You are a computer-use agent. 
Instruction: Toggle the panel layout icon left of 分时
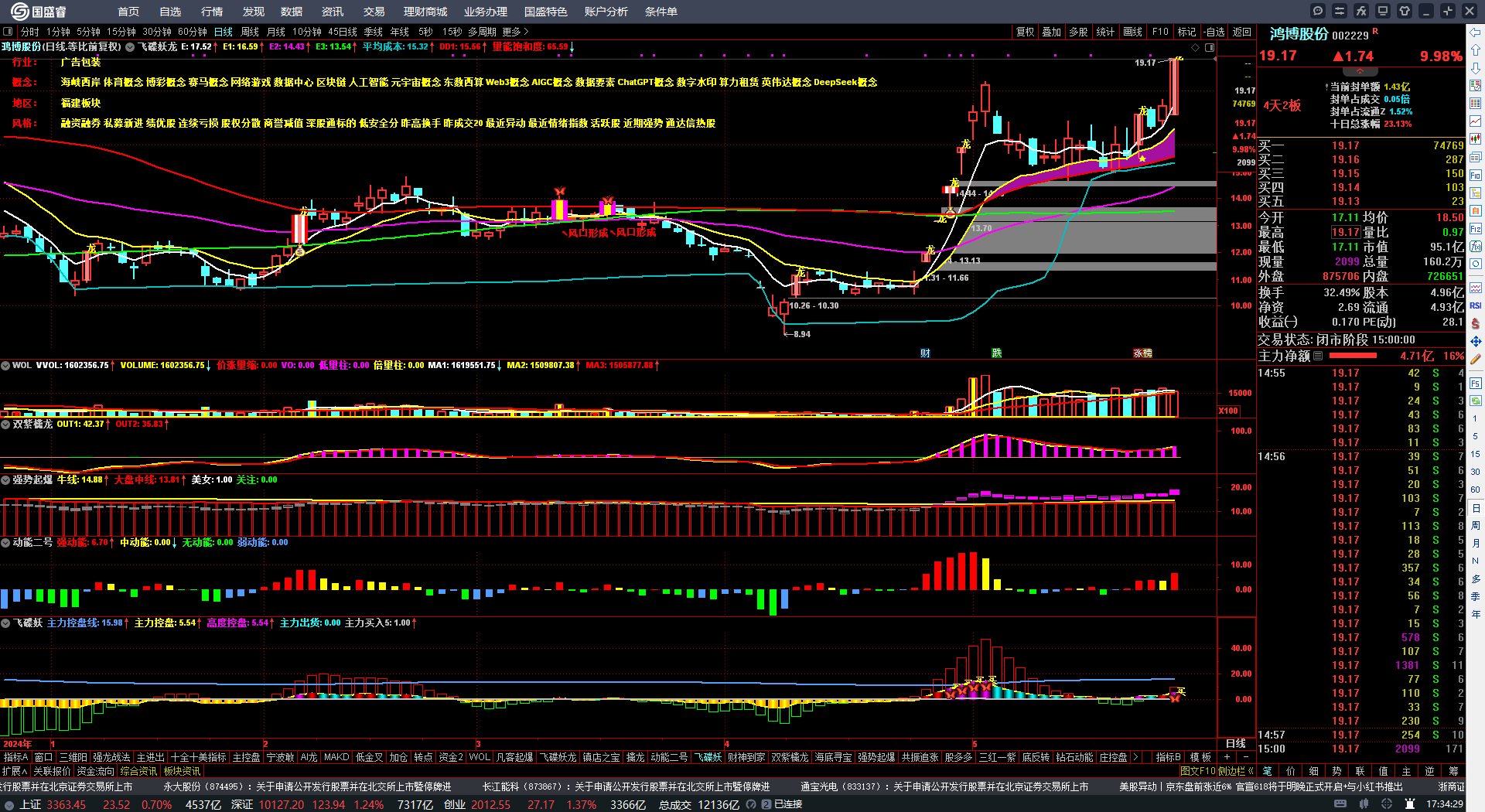coord(8,32)
